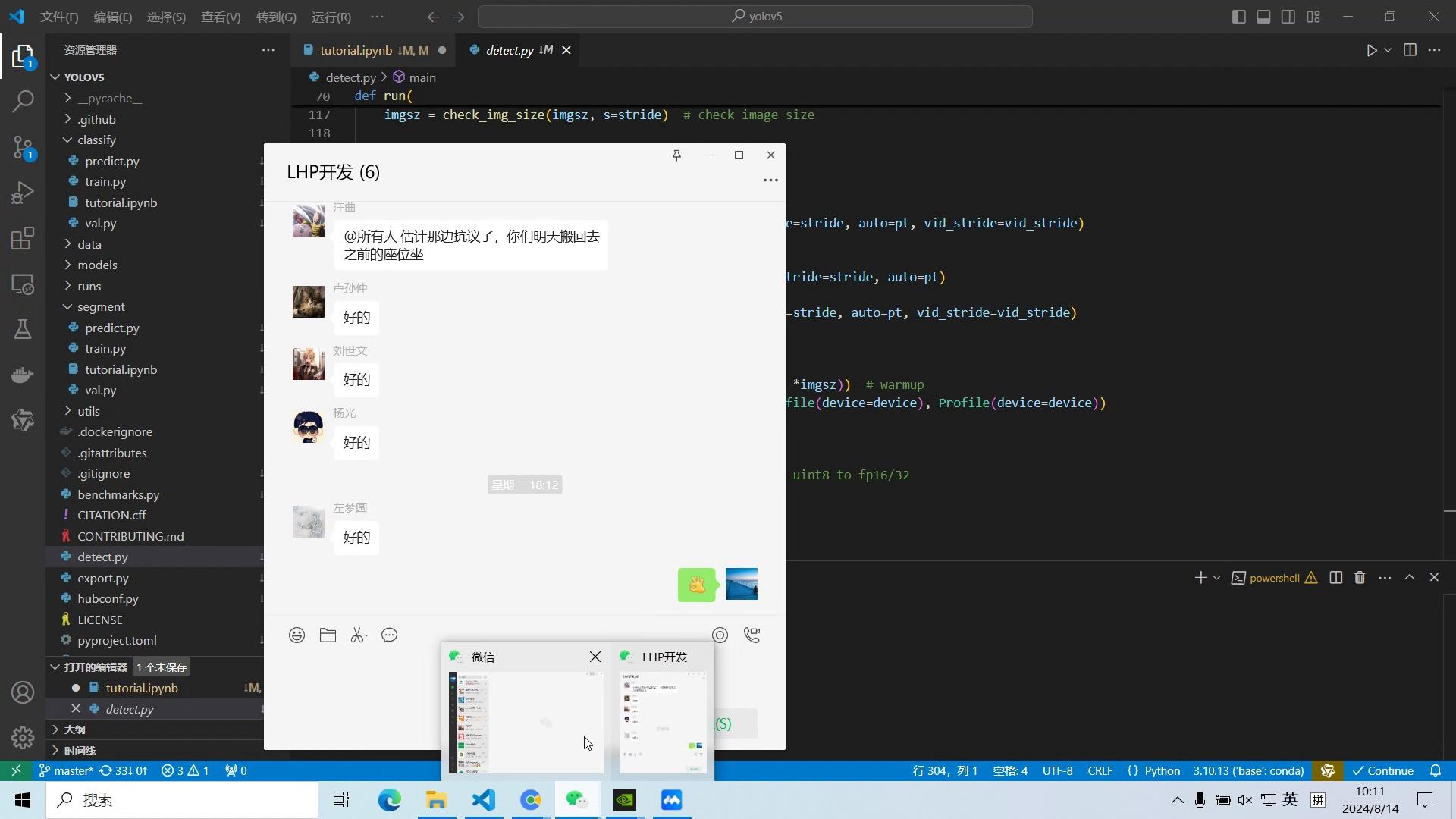
Task: Click the master* branch in status bar
Action: pyautogui.click(x=66, y=770)
